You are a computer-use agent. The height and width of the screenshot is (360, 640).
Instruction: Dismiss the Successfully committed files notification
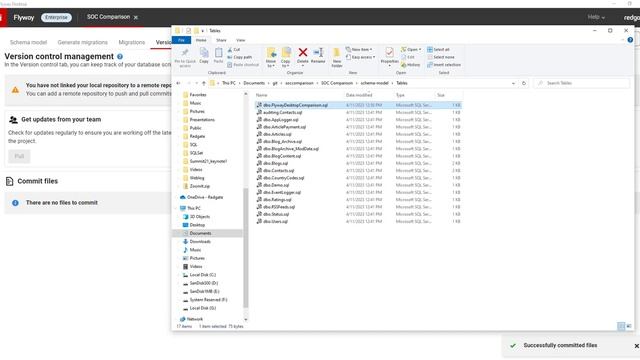pos(636,346)
